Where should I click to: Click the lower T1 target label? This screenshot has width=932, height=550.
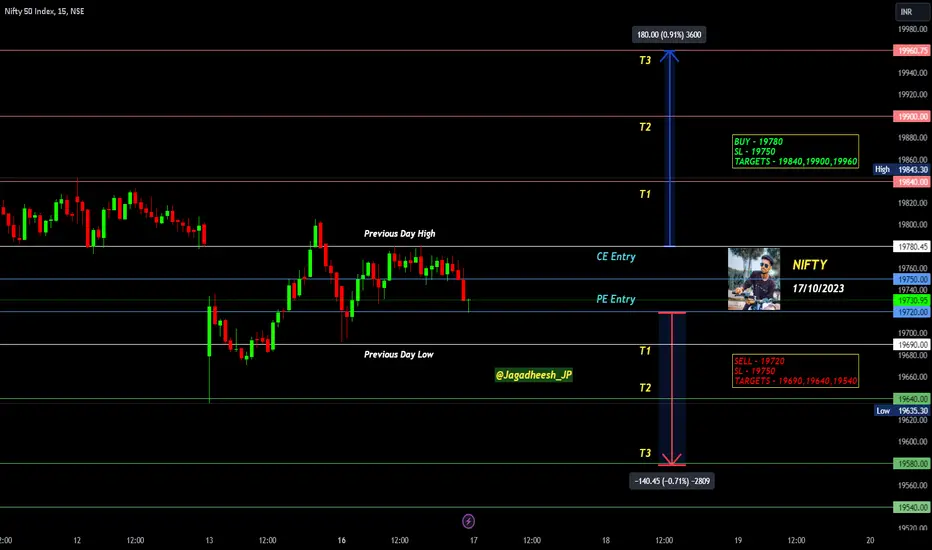pyautogui.click(x=645, y=351)
